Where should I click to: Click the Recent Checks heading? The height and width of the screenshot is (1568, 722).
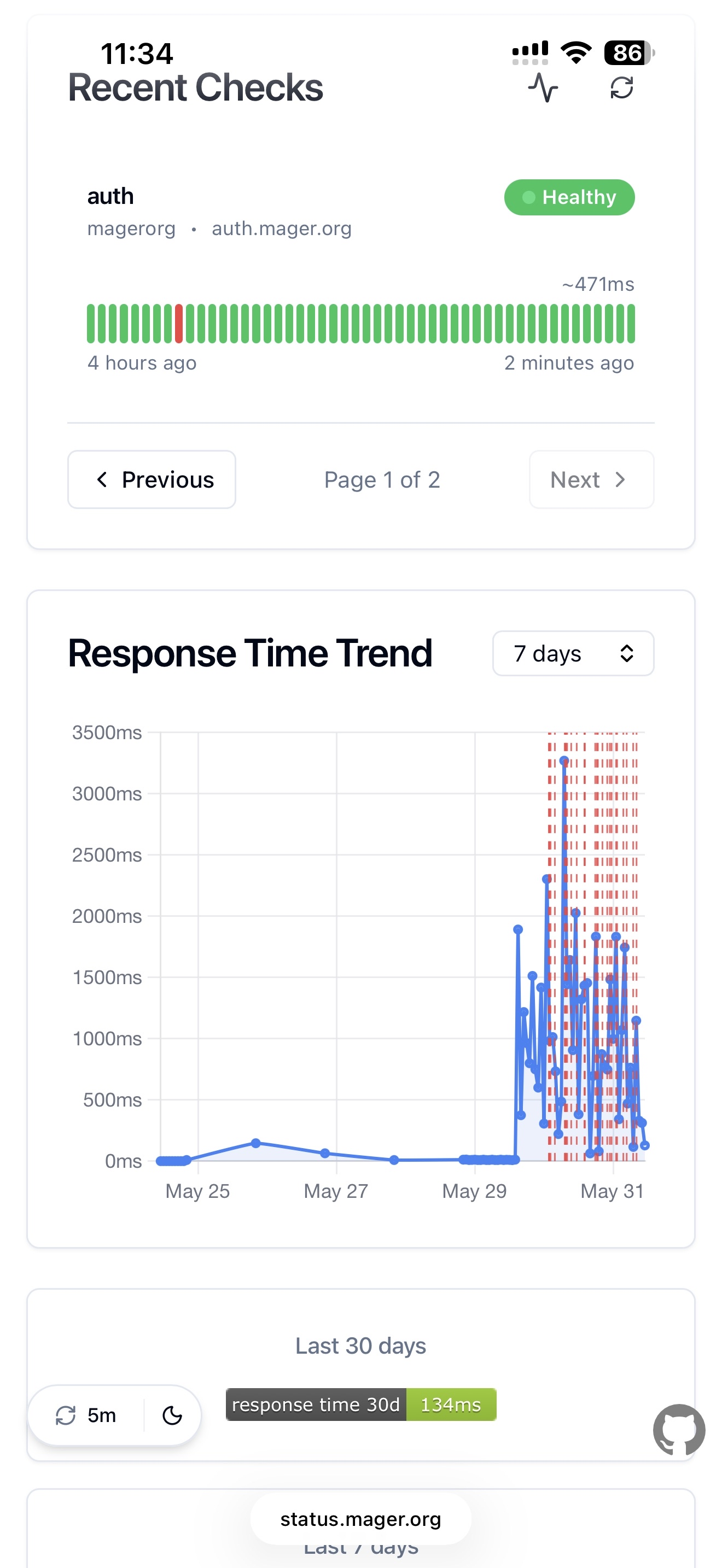point(195,87)
